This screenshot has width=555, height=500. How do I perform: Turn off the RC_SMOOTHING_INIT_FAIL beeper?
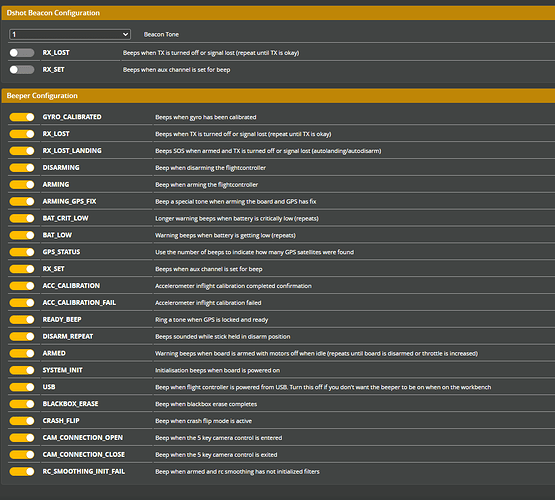coord(22,471)
